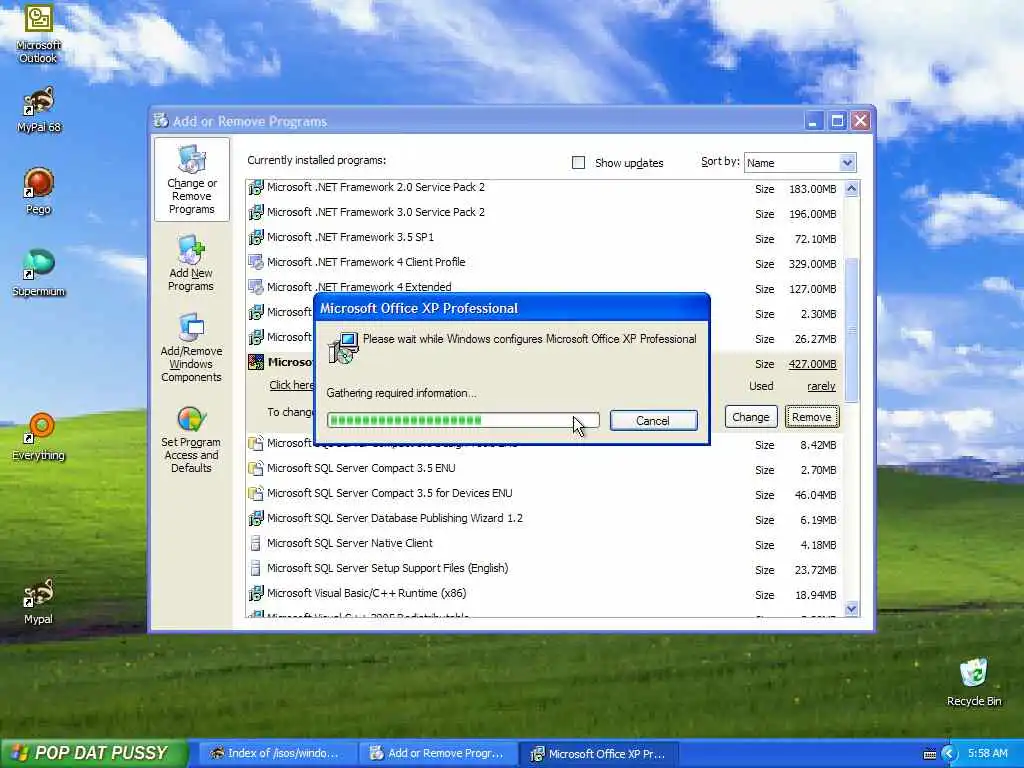
Task: Click installer icon in Office XP dialog
Action: 343,347
